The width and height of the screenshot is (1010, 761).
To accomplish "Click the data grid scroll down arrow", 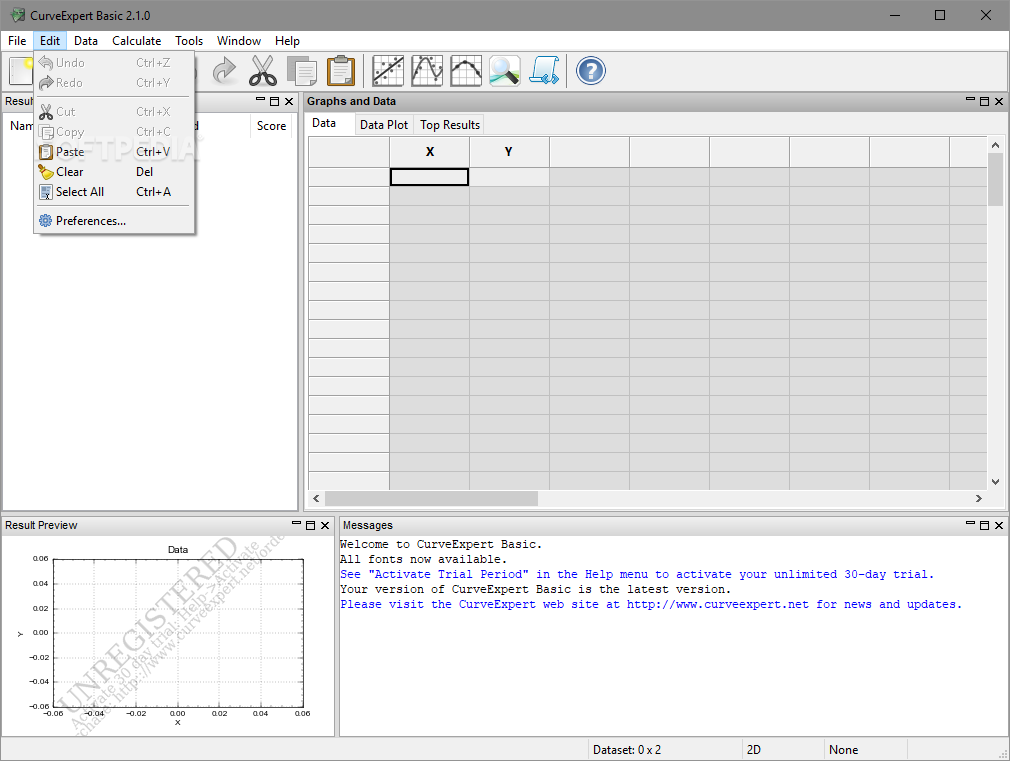I will [995, 481].
